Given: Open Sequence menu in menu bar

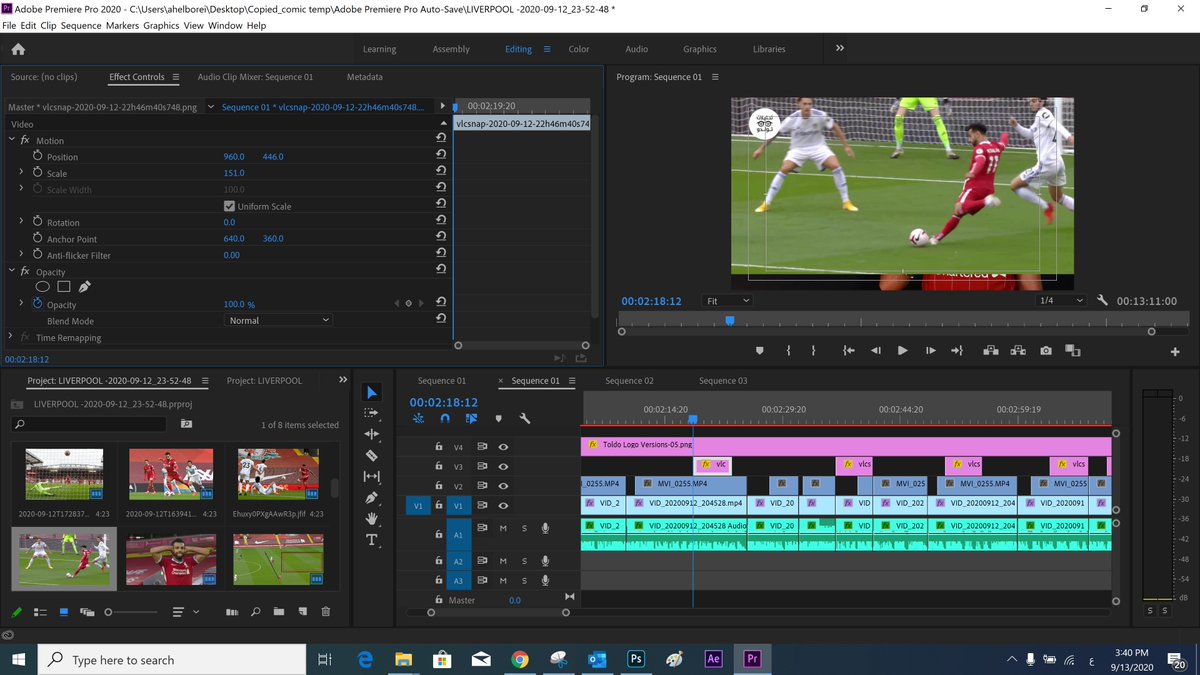Looking at the screenshot, I should coord(82,25).
